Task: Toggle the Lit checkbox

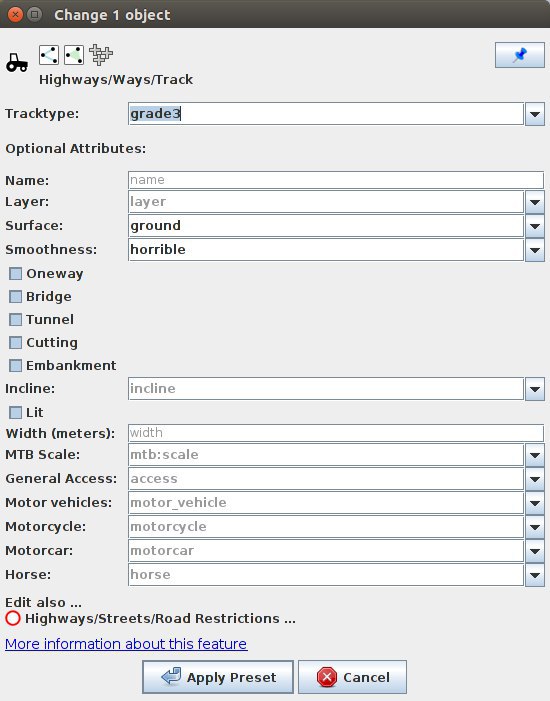Action: coord(16,412)
